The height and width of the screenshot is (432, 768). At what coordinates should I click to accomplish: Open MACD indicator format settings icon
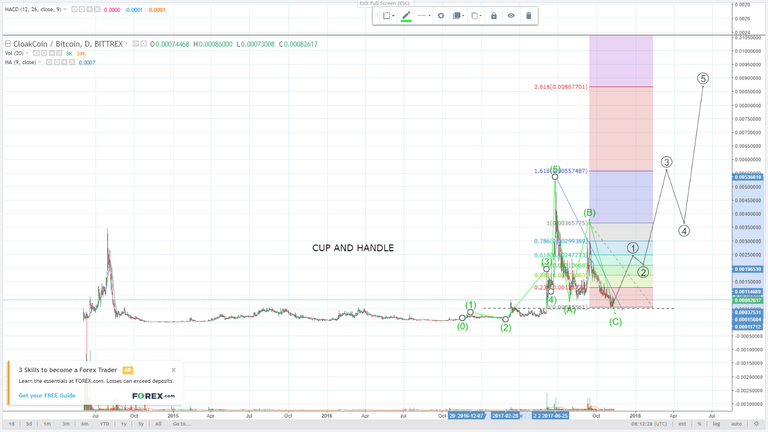coord(82,9)
